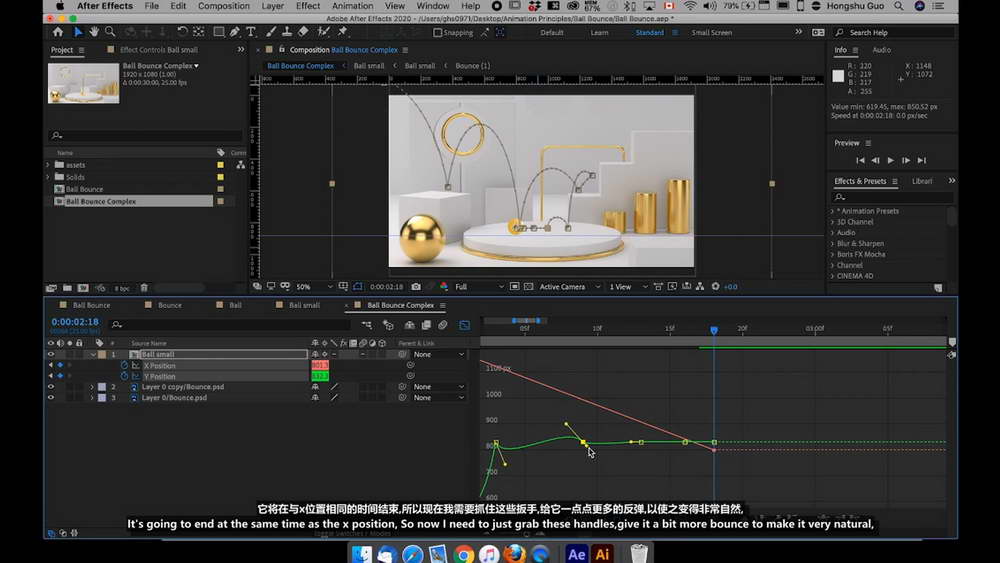This screenshot has height=563, width=1000.
Task: Switch to Effect Controls Ball small tab
Action: tap(158, 50)
